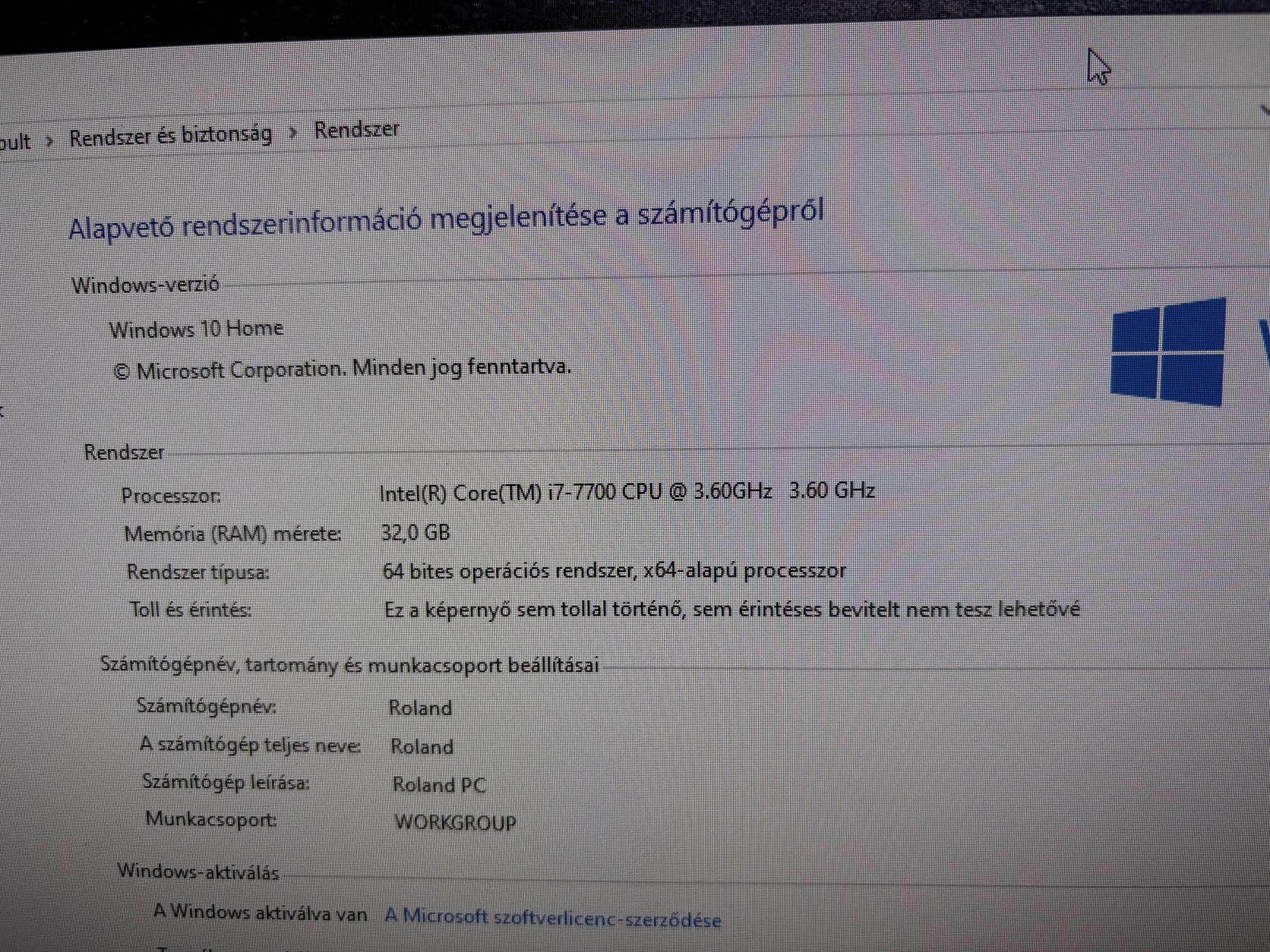Click the 'Memória (RAM) mérete:' label
1270x952 pixels.
point(232,534)
